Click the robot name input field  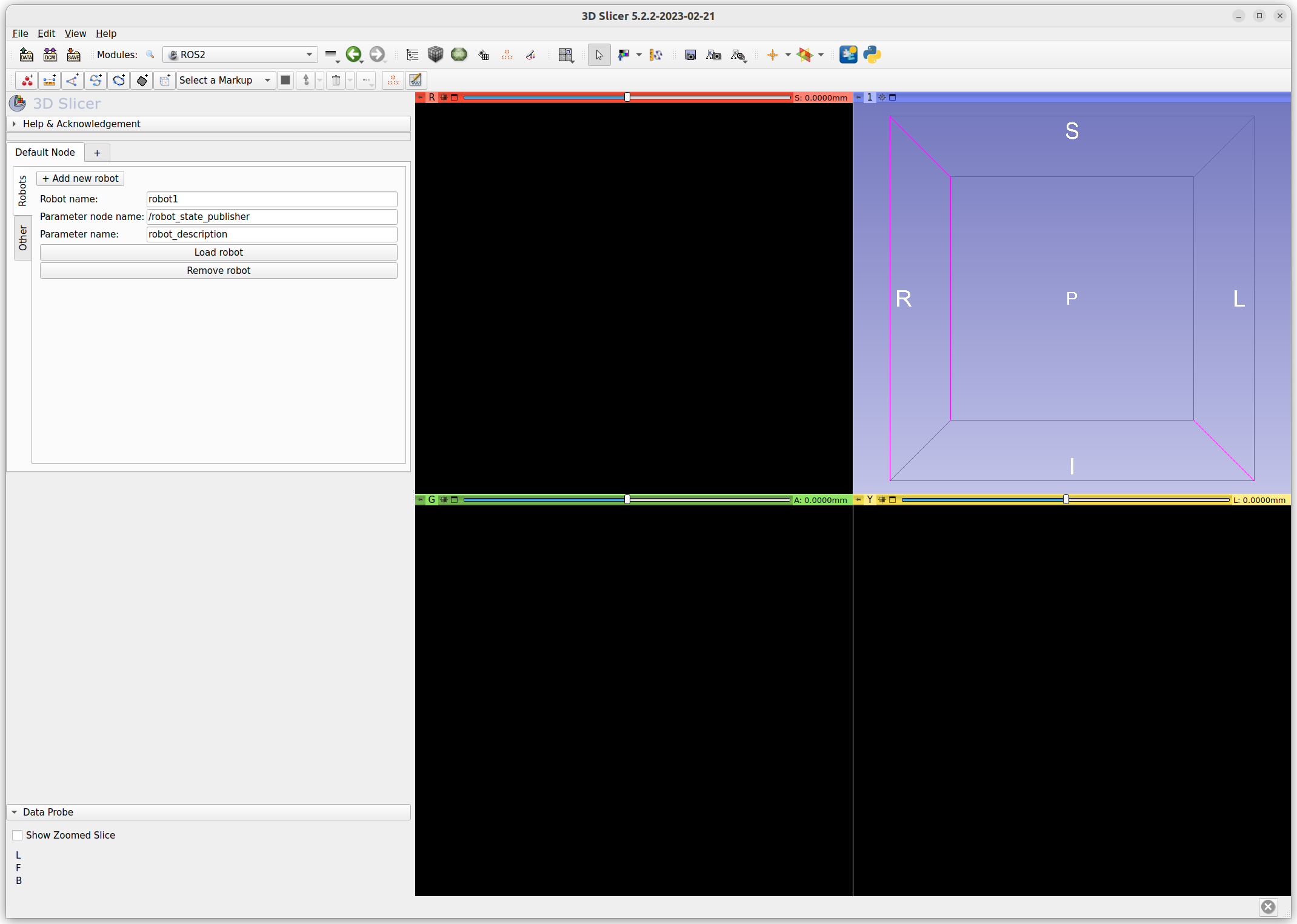[x=270, y=198]
